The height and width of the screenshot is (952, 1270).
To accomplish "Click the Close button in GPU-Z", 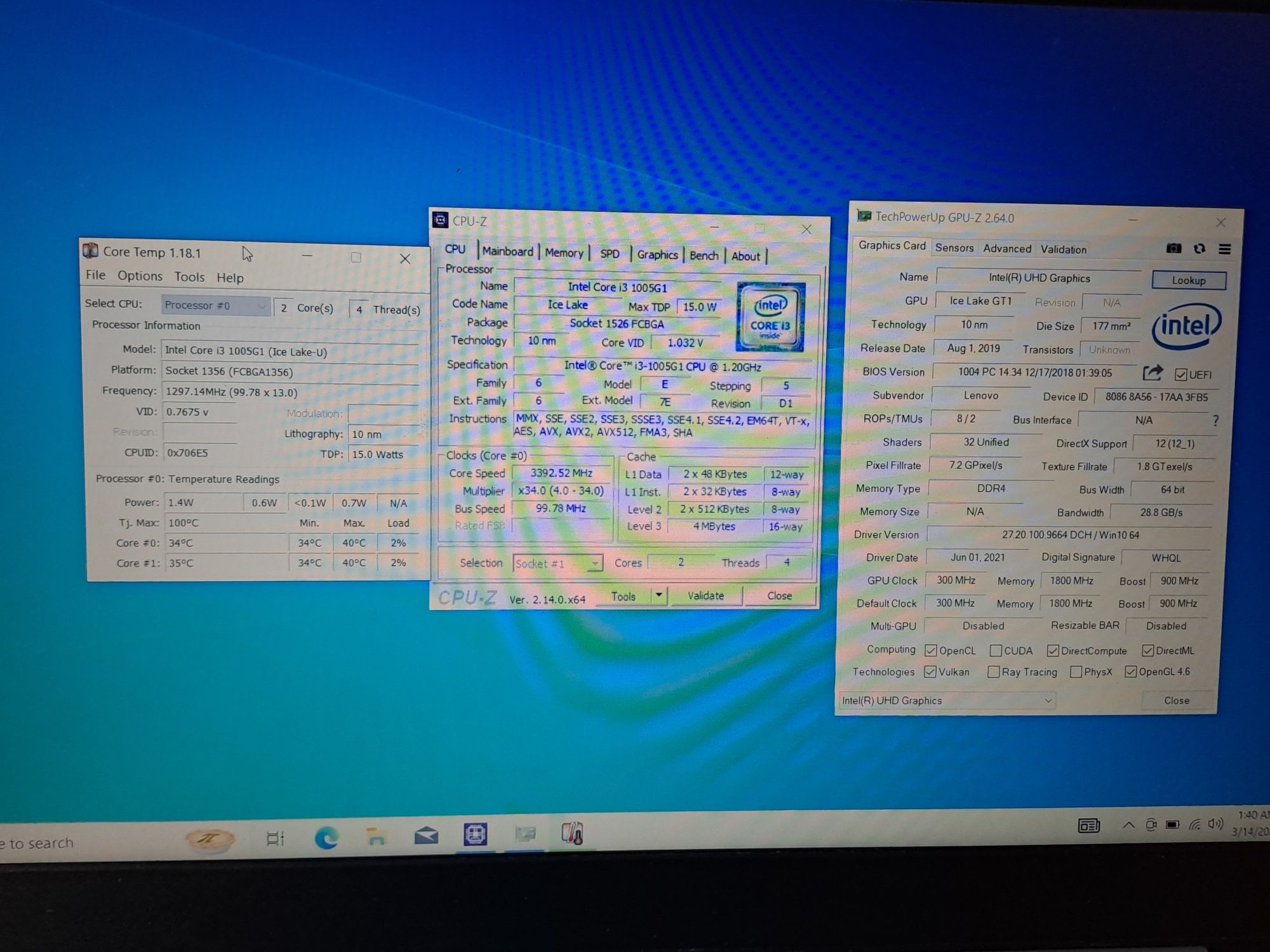I will point(1177,700).
